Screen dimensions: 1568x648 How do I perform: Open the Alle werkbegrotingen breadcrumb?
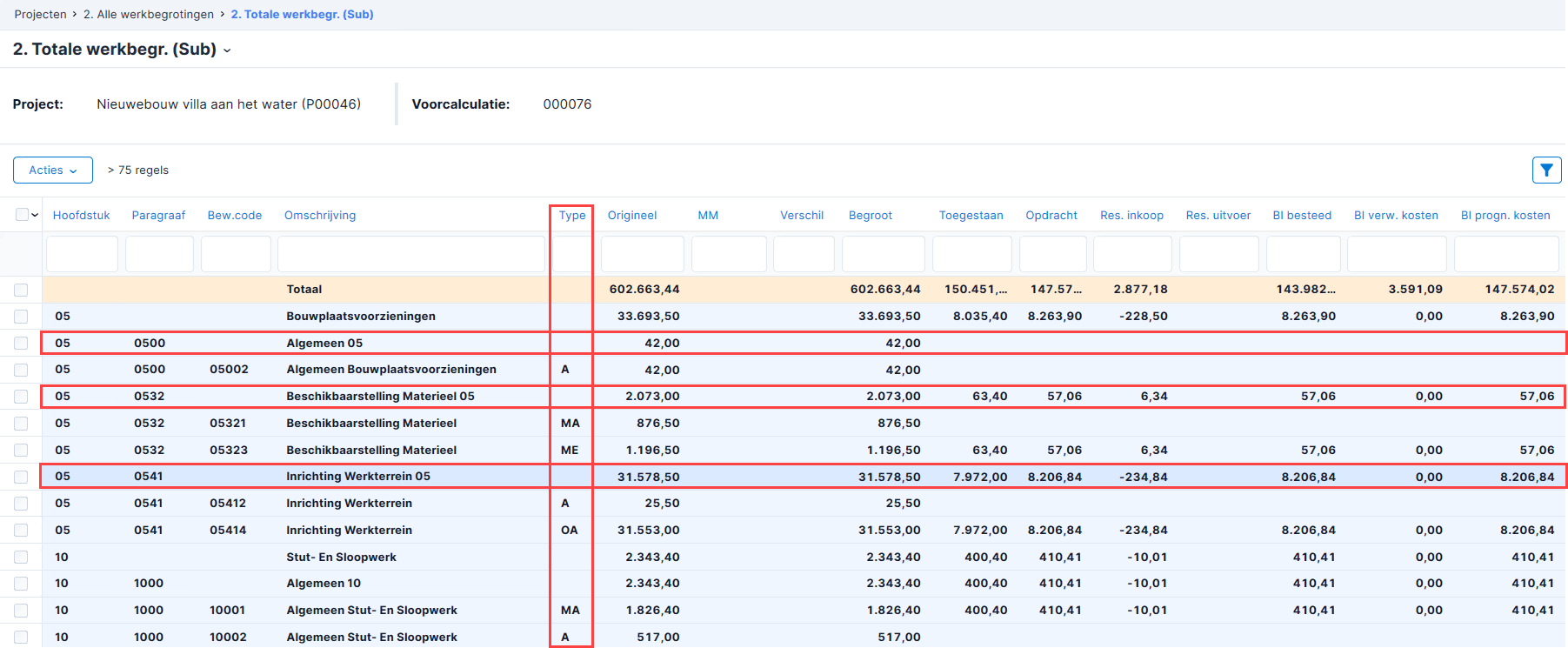(x=149, y=14)
